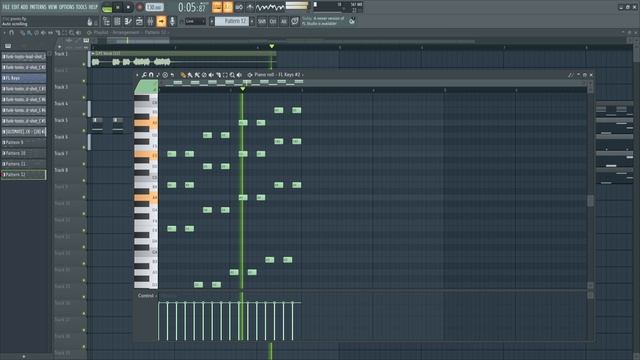
Task: Select the piano roll mute tool
Action: [x=211, y=75]
